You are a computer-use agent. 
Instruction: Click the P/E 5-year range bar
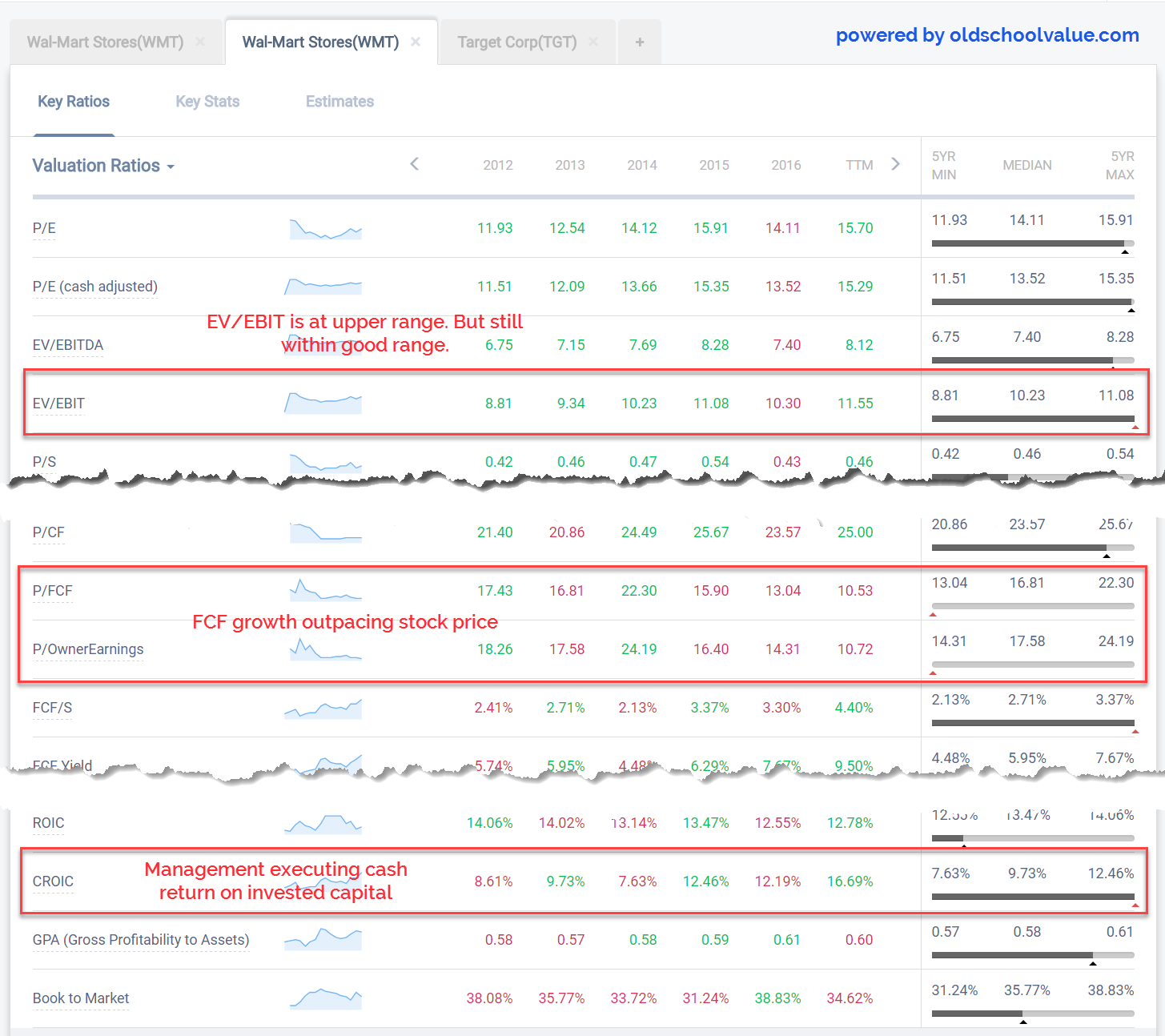click(x=1033, y=243)
